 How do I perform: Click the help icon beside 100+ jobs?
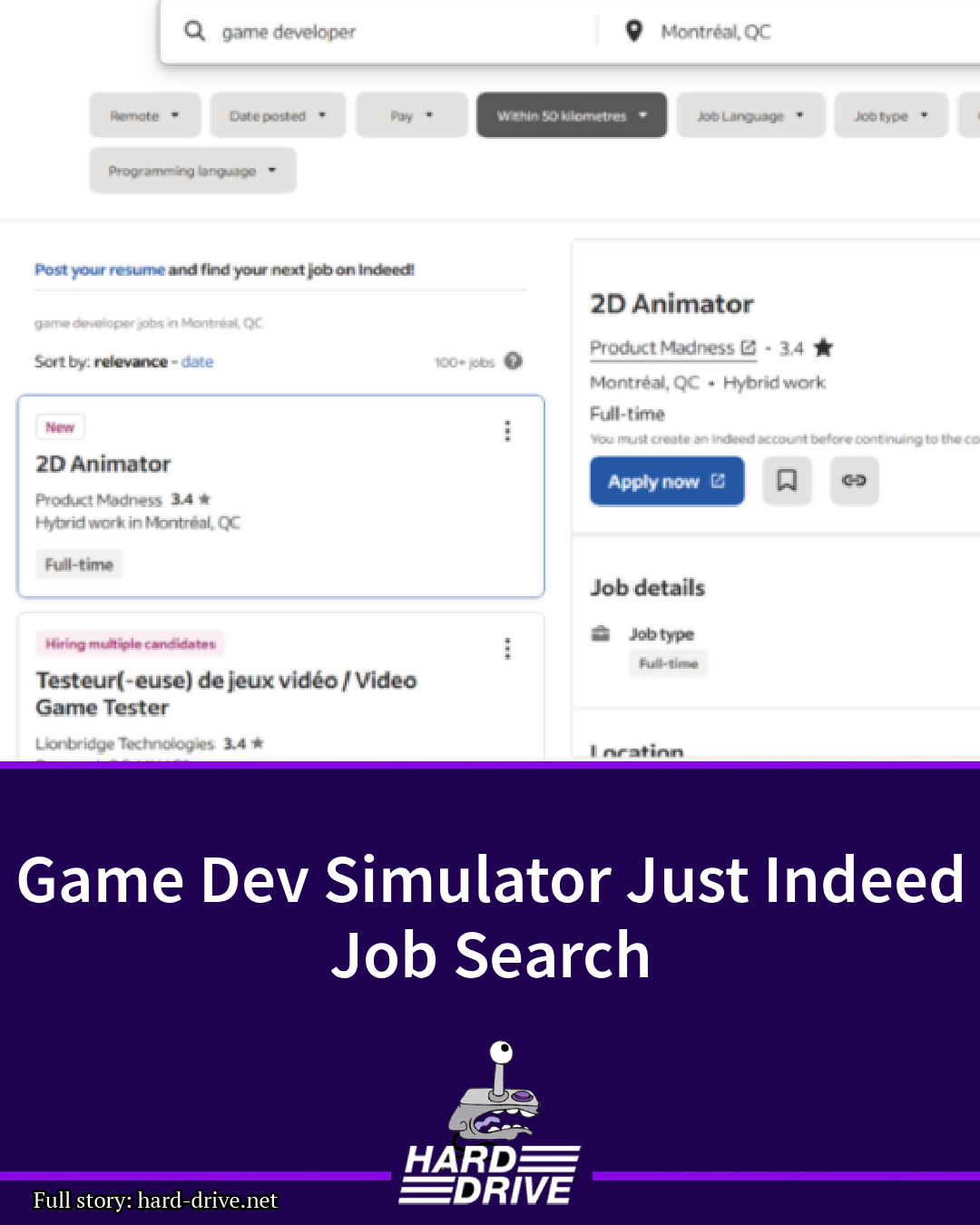[x=514, y=361]
